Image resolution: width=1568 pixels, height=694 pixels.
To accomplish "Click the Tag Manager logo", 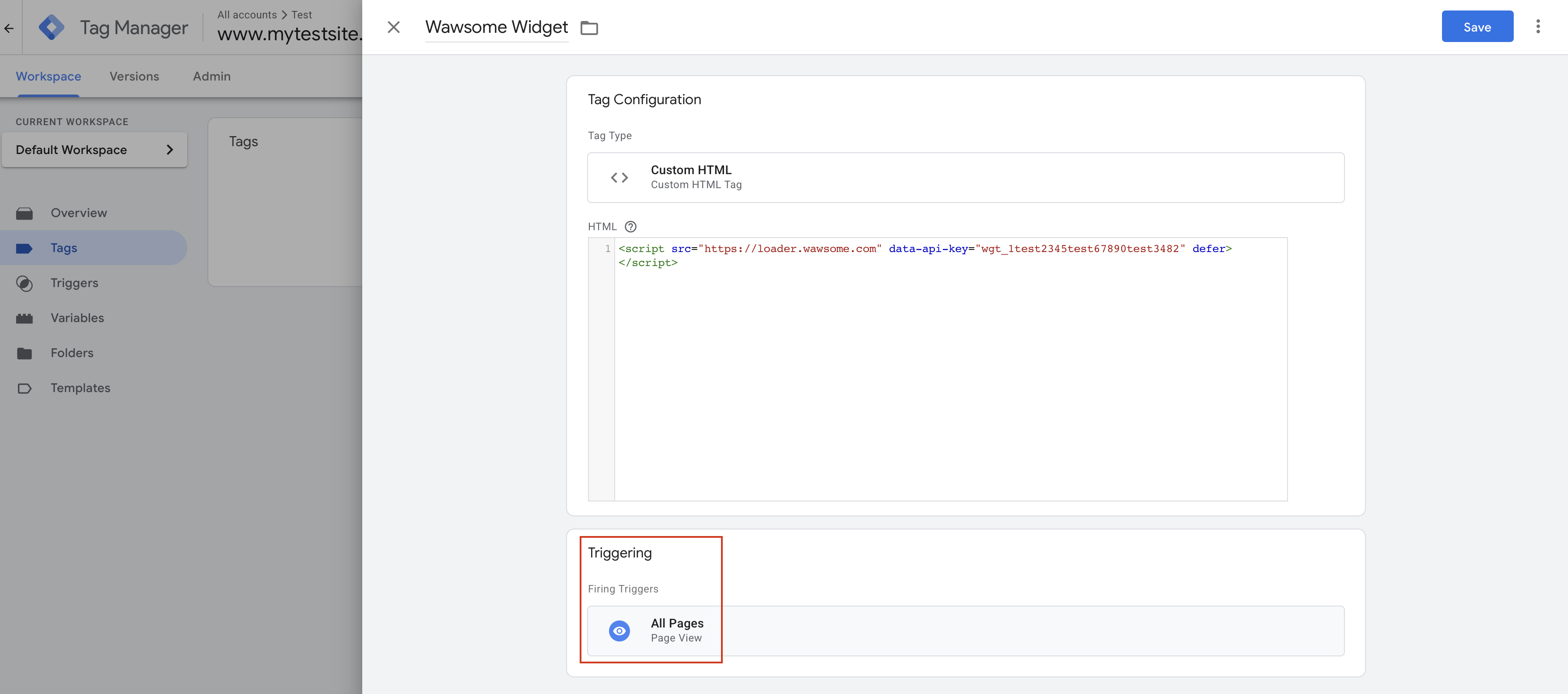I will 52,28.
